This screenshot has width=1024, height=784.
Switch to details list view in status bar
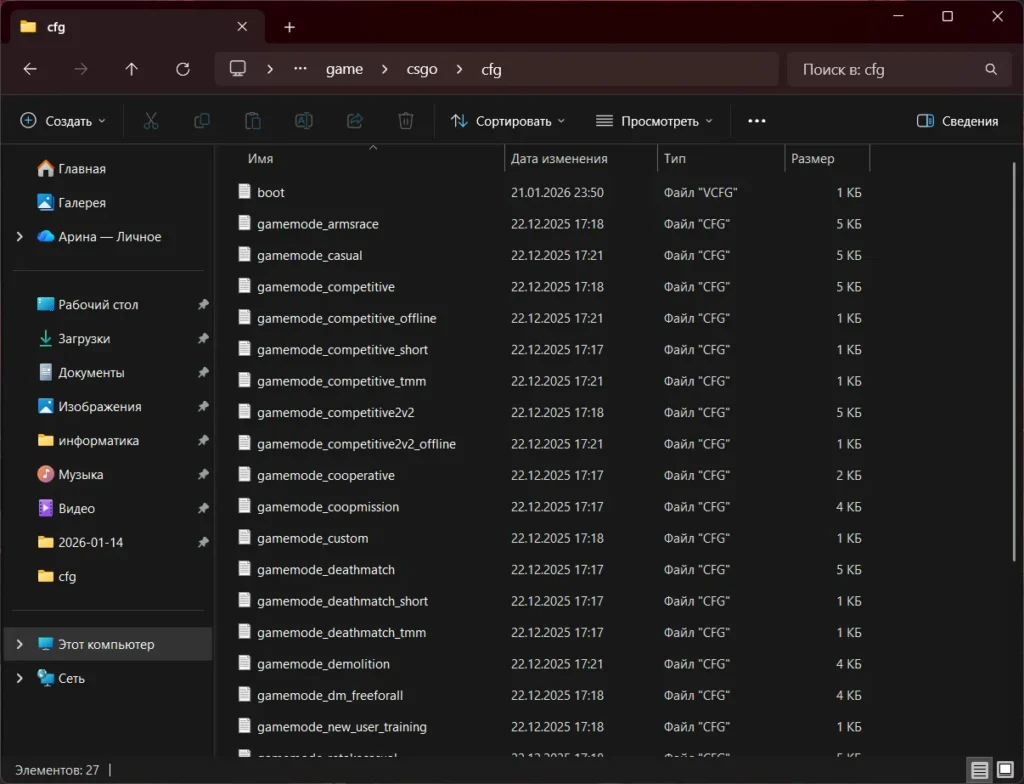[980, 770]
